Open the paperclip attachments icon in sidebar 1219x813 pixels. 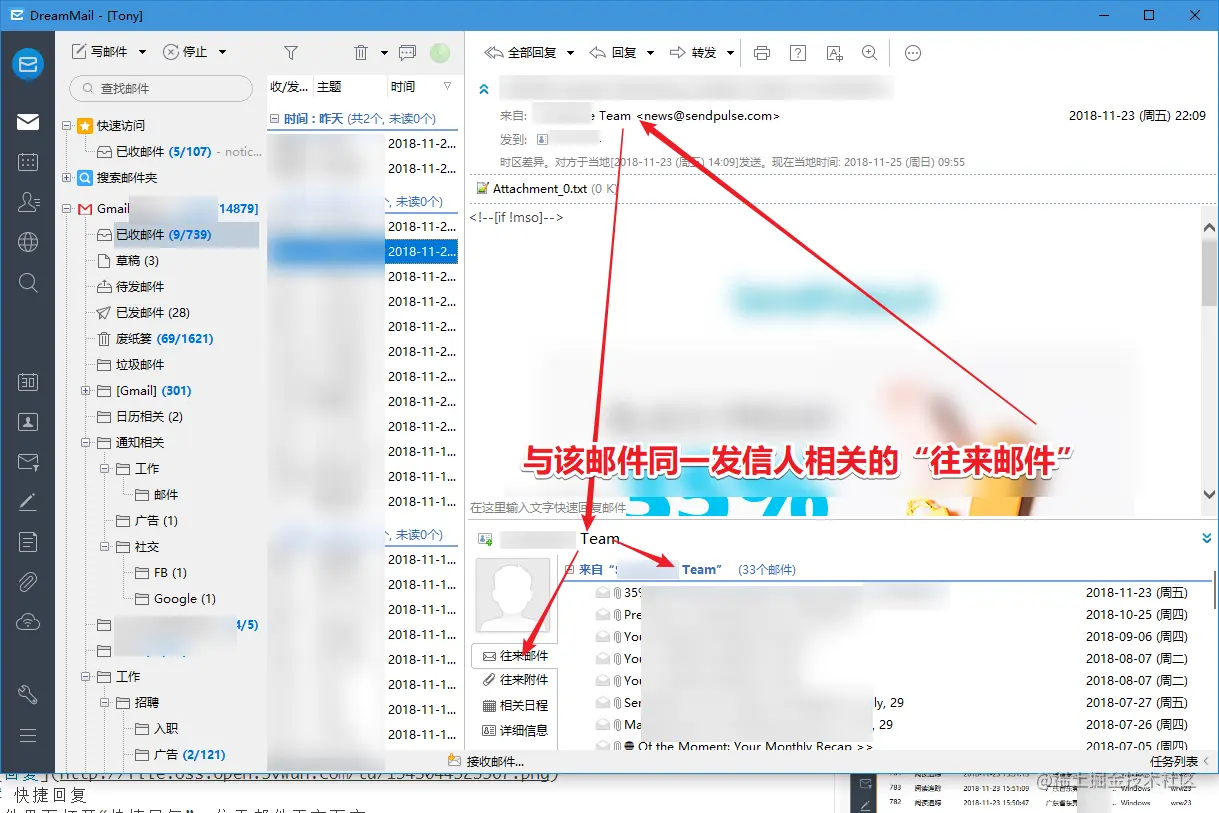coord(28,582)
